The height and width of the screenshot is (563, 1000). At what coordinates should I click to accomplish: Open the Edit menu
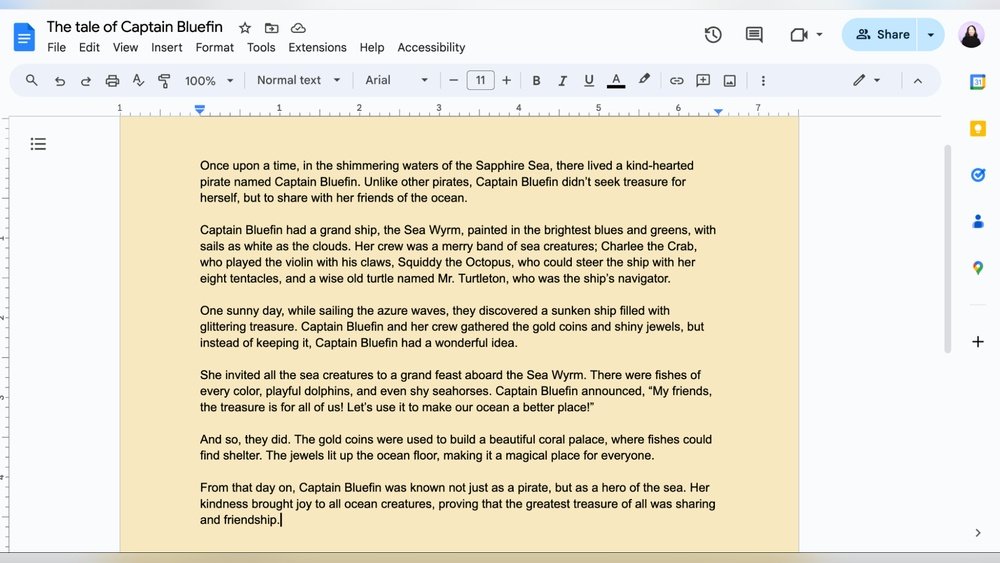[x=89, y=47]
